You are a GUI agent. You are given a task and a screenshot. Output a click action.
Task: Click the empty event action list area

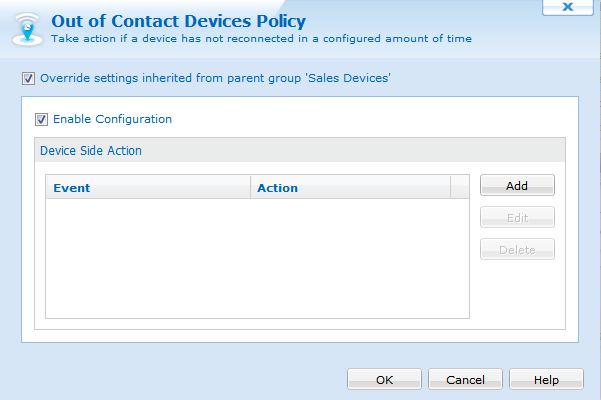(257, 258)
